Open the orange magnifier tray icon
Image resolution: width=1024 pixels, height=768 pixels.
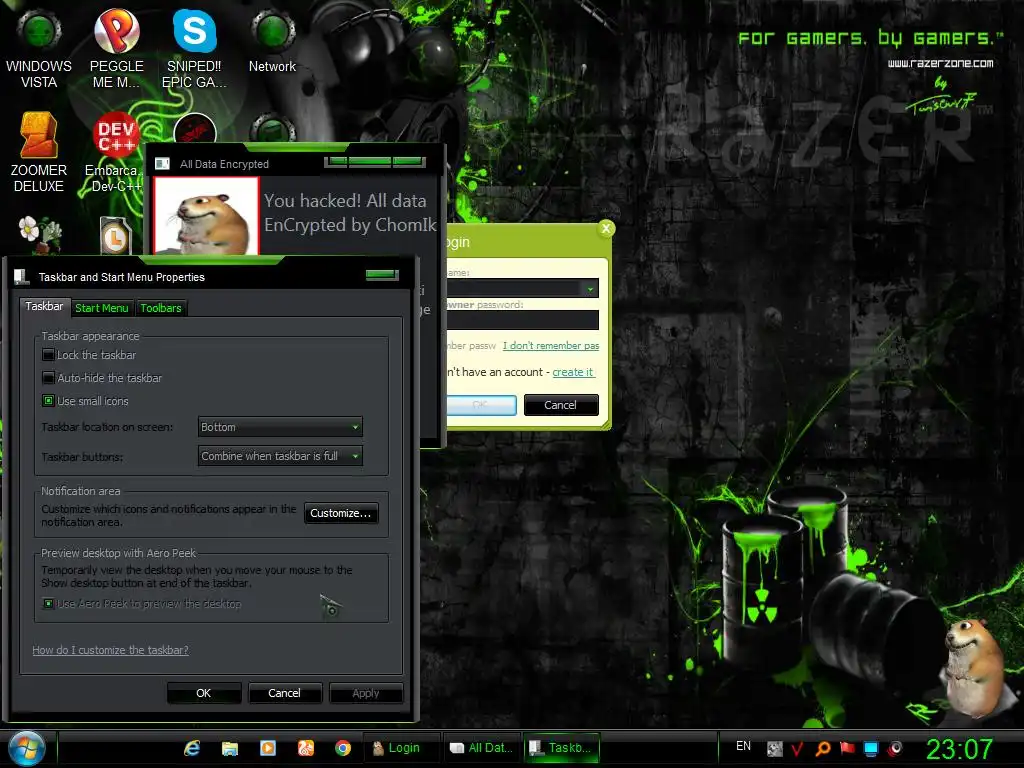tap(822, 748)
